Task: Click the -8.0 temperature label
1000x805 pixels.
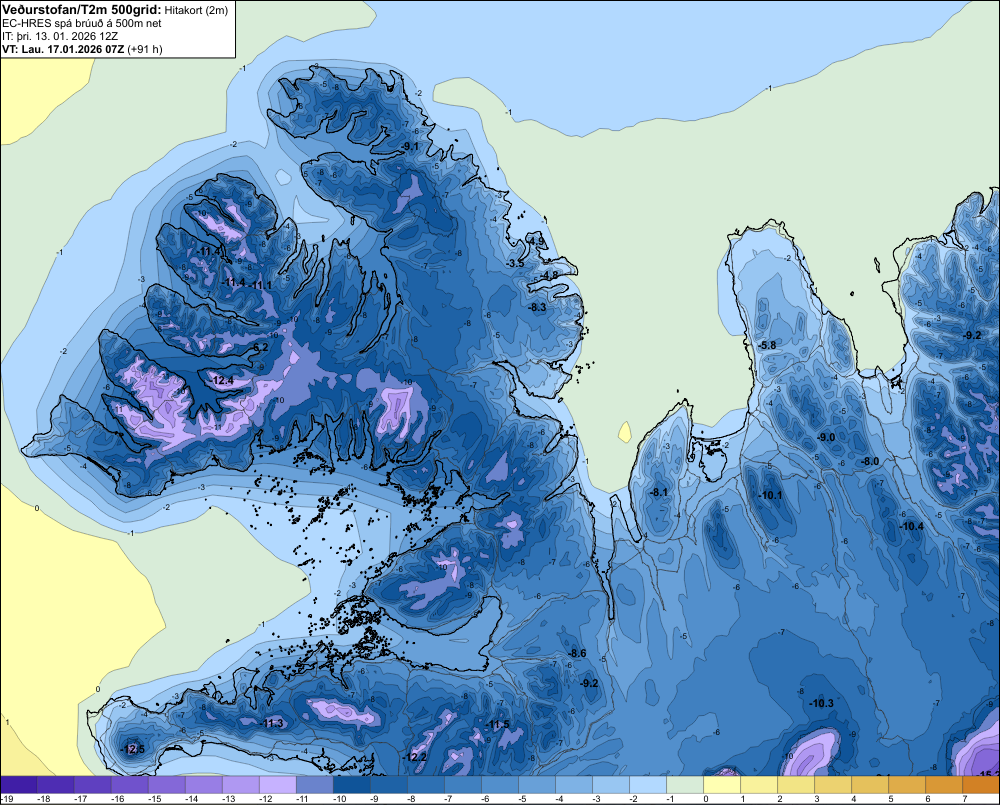Action: pos(870,461)
